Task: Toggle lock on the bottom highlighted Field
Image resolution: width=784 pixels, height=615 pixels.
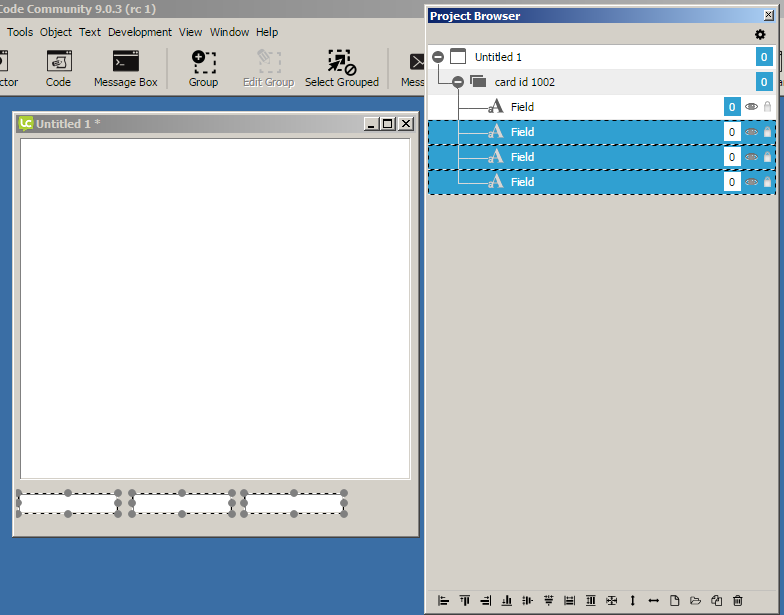Action: point(768,182)
